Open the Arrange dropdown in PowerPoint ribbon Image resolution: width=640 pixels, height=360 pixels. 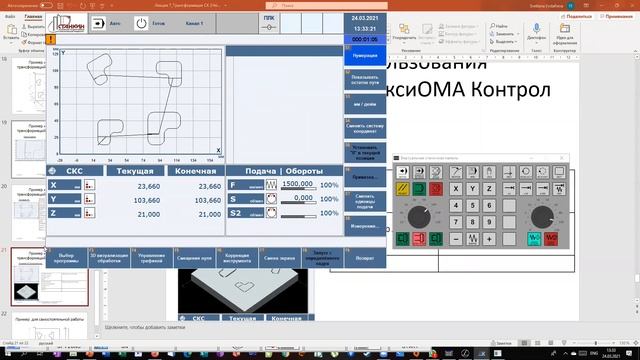(x=404, y=33)
